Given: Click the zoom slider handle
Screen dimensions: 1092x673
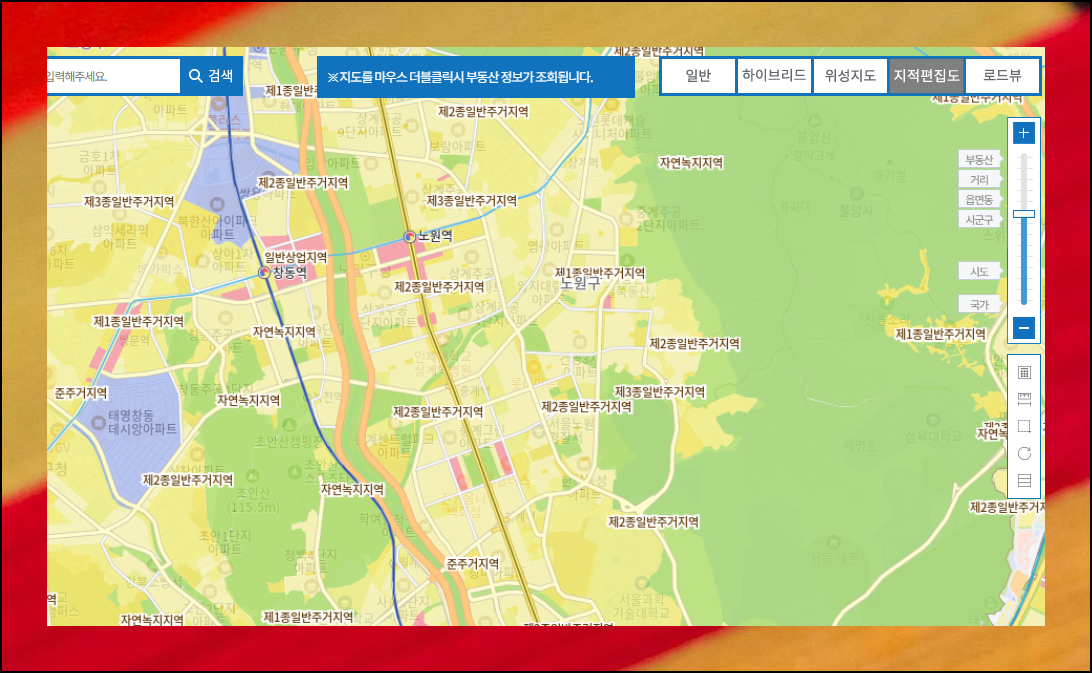Looking at the screenshot, I should pos(1023,214).
